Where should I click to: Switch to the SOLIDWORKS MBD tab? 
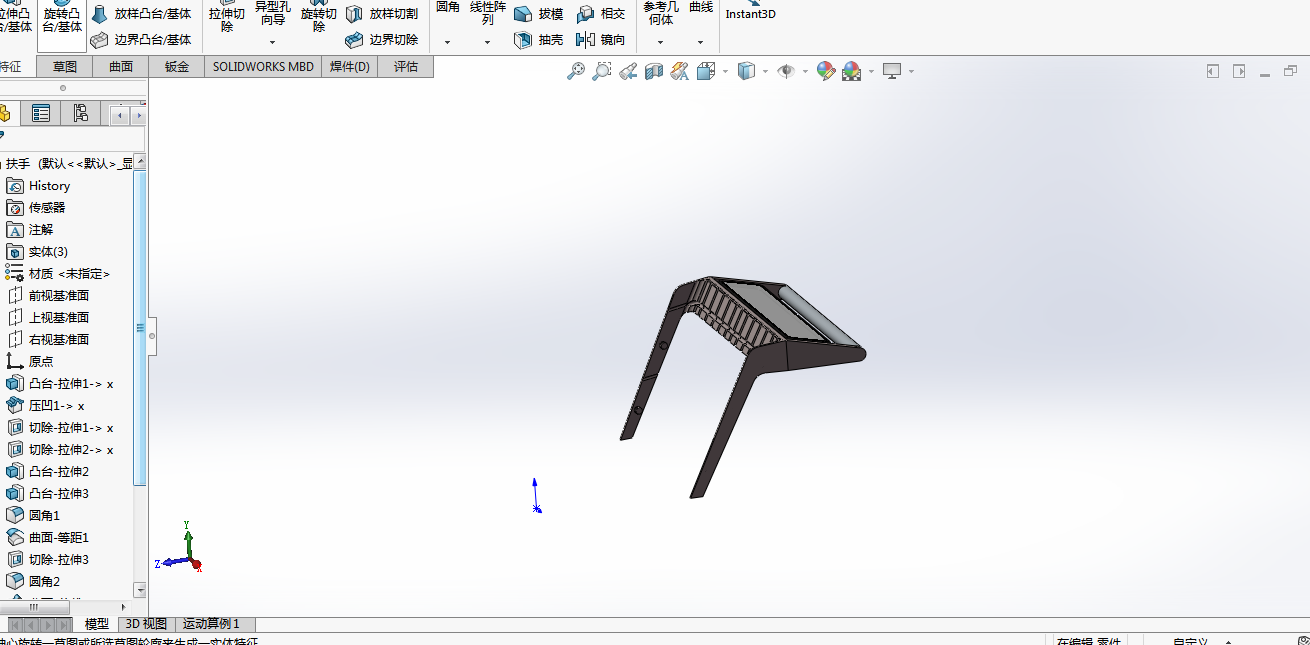(x=263, y=67)
